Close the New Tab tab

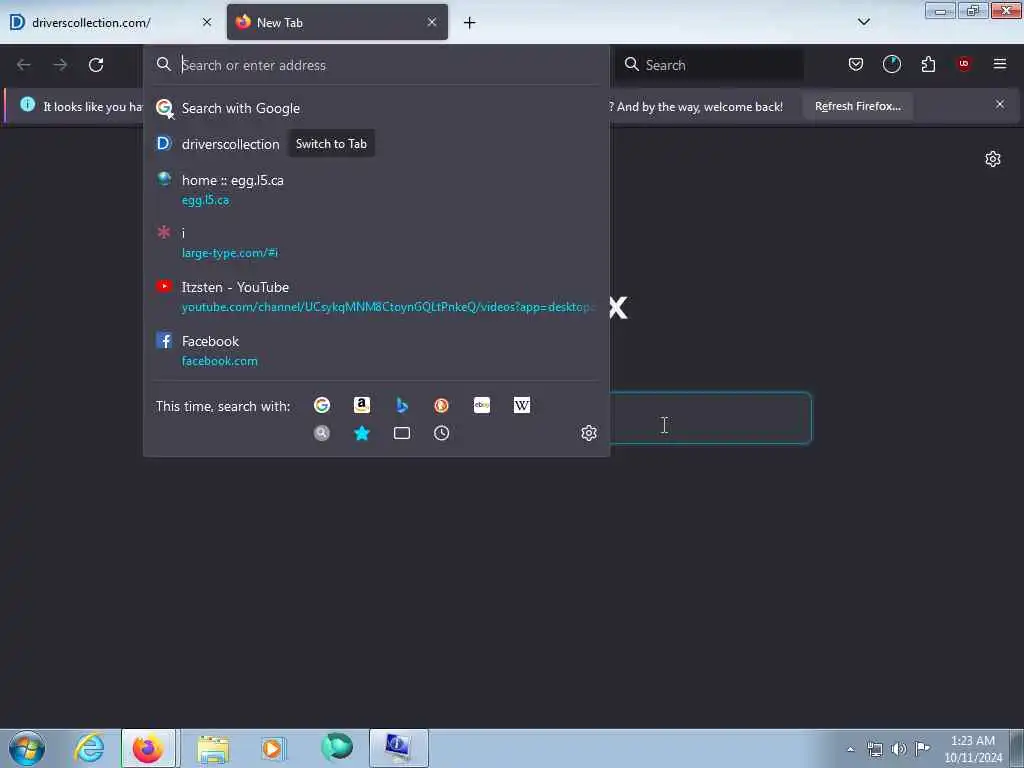click(x=432, y=22)
